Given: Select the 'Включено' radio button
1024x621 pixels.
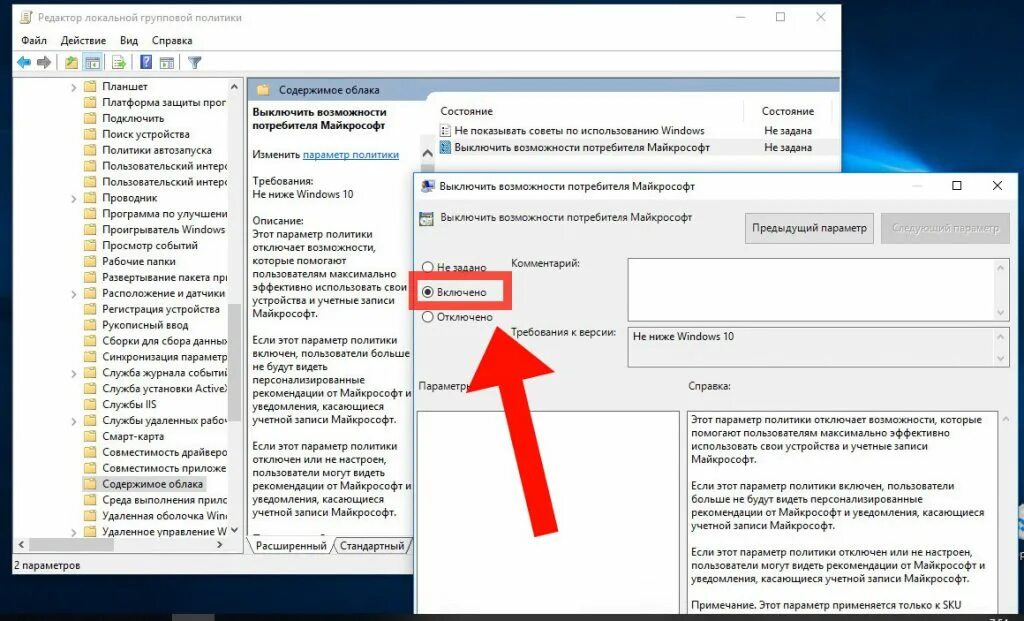Looking at the screenshot, I should click(x=428, y=292).
